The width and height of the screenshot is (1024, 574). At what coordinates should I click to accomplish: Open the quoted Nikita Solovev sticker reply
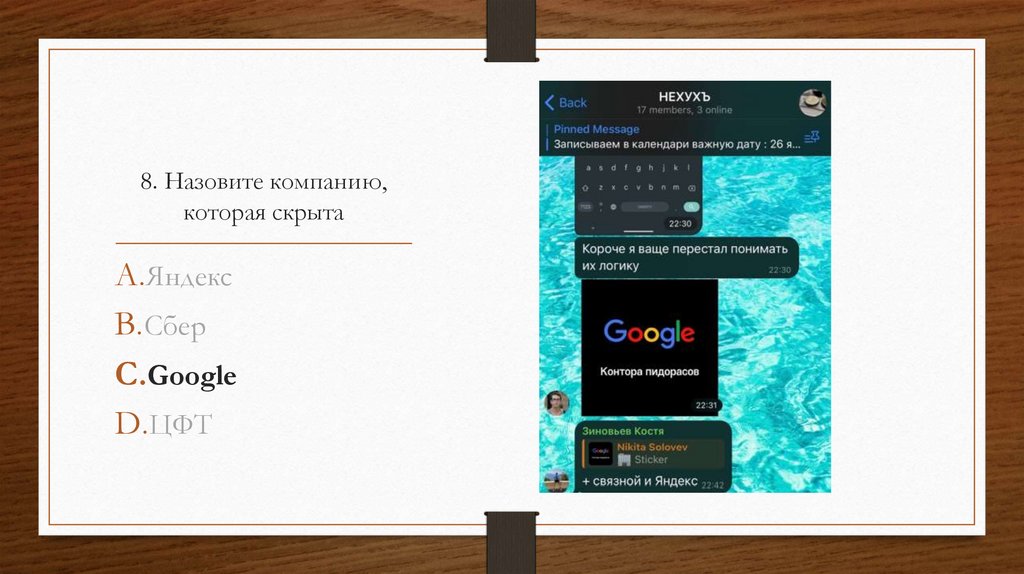(653, 453)
